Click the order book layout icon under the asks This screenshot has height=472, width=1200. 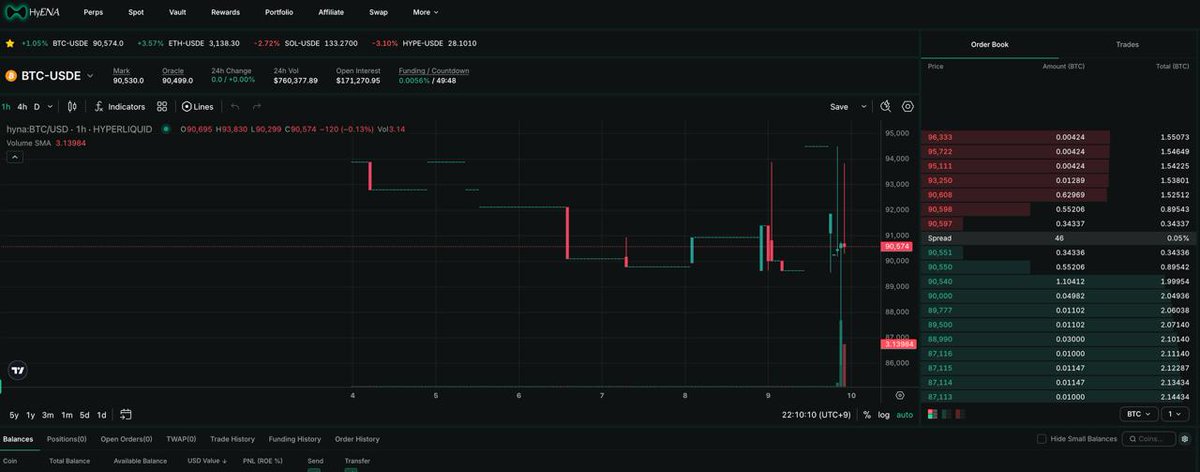tap(933, 414)
